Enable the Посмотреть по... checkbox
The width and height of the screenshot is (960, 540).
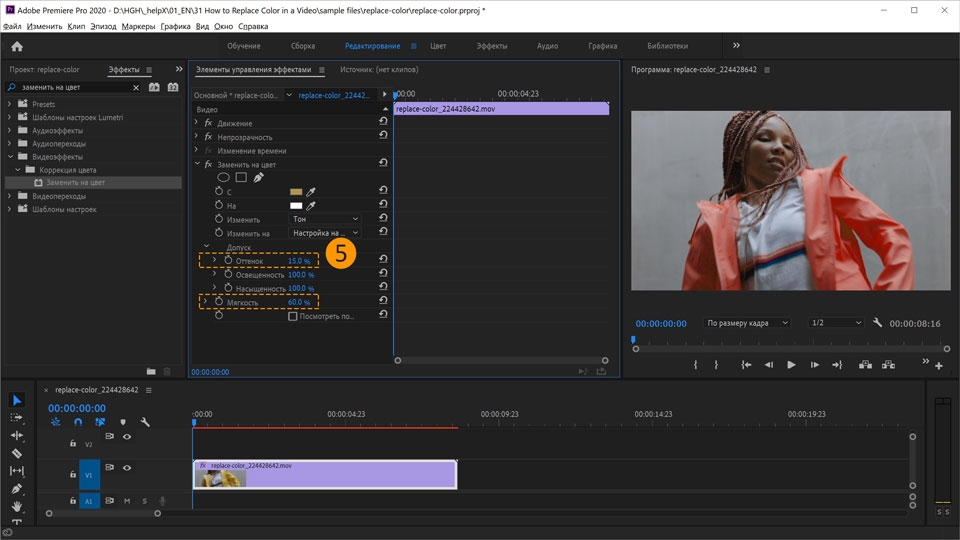pos(293,316)
